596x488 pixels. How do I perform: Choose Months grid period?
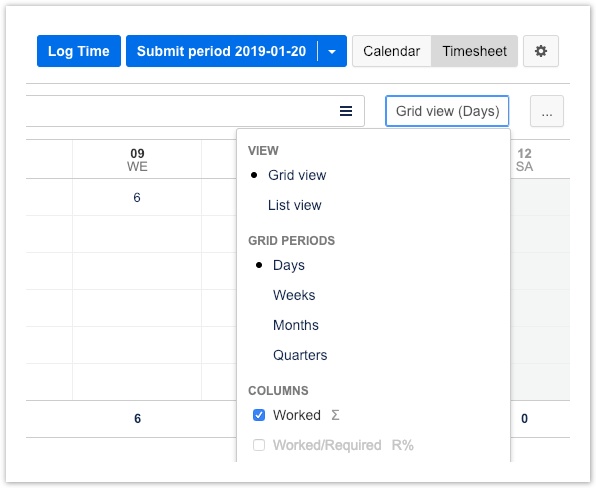[296, 325]
